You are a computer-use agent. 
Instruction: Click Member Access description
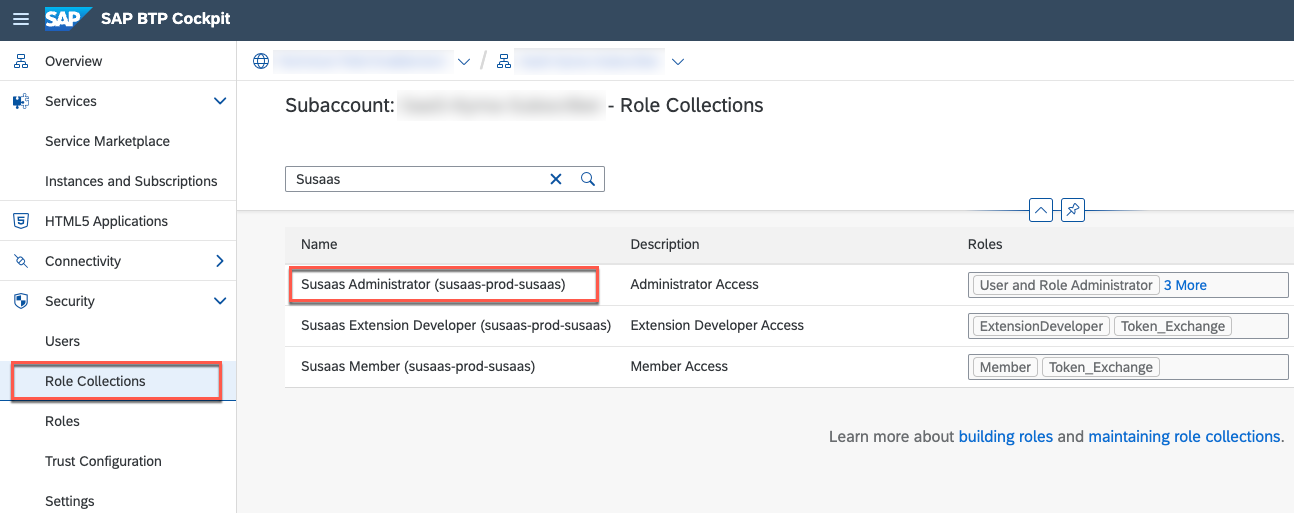[x=679, y=366]
